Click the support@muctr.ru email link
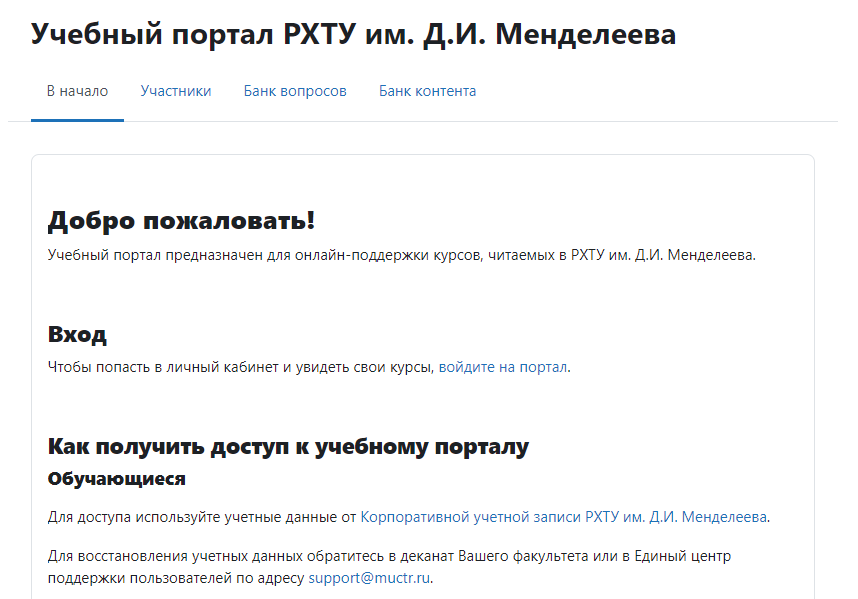The height and width of the screenshot is (599, 858). (x=370, y=578)
